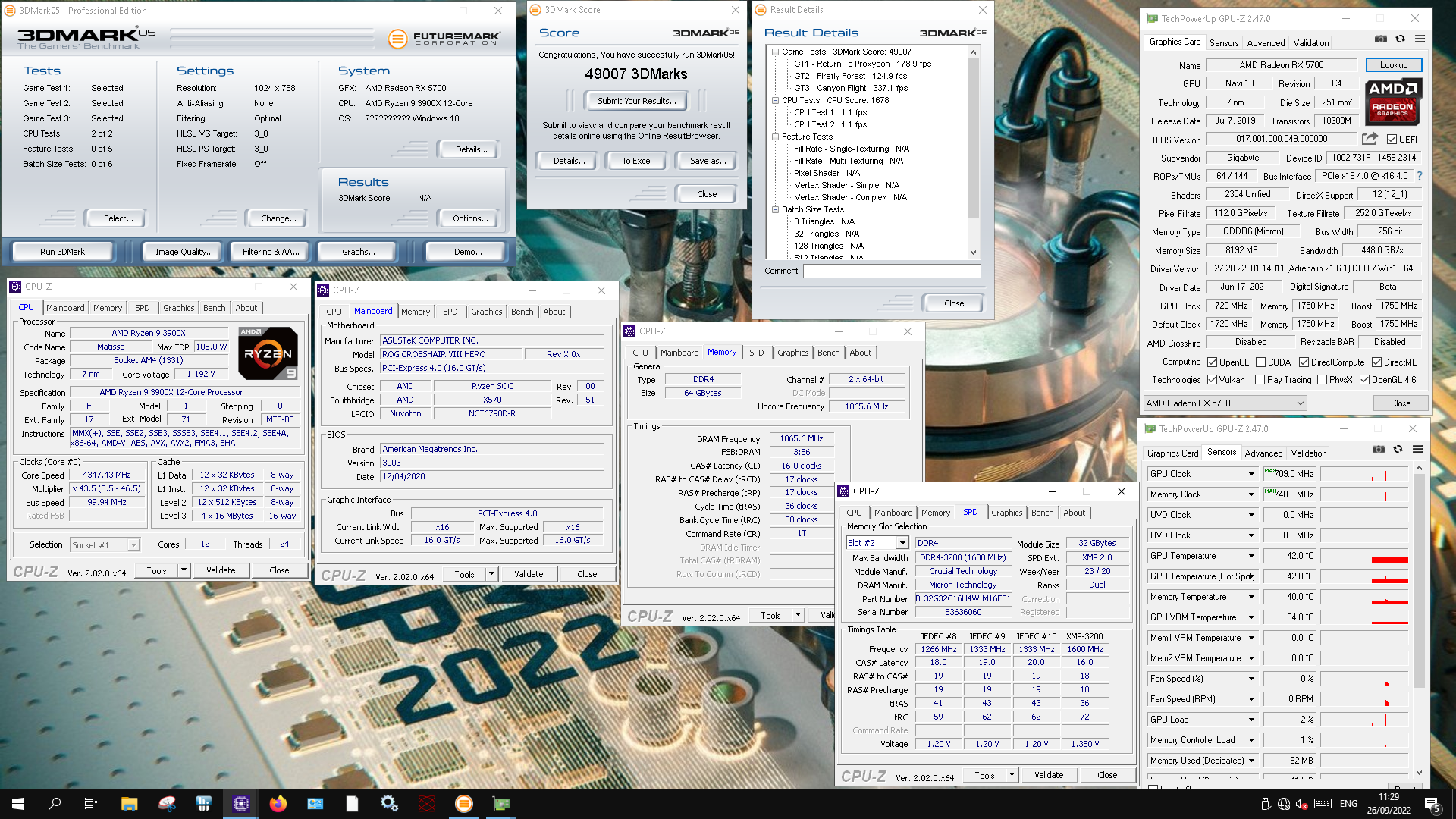Toggle the PhysX checkbox
The width and height of the screenshot is (1456, 819).
point(1322,380)
